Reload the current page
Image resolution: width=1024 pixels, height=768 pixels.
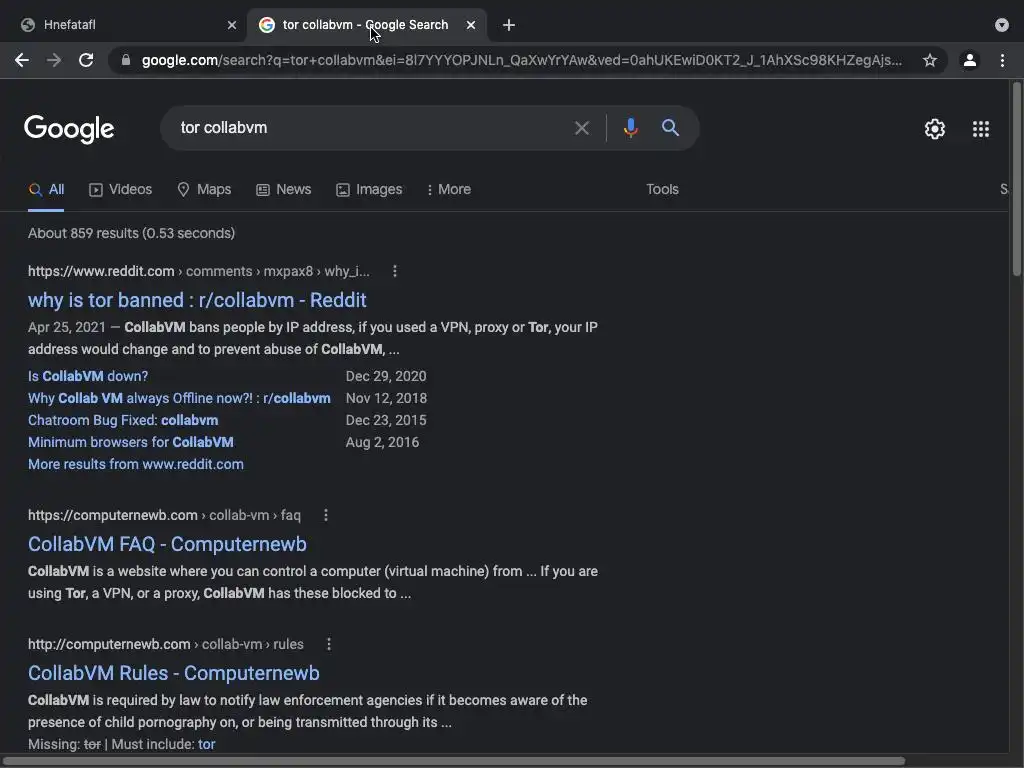(86, 60)
